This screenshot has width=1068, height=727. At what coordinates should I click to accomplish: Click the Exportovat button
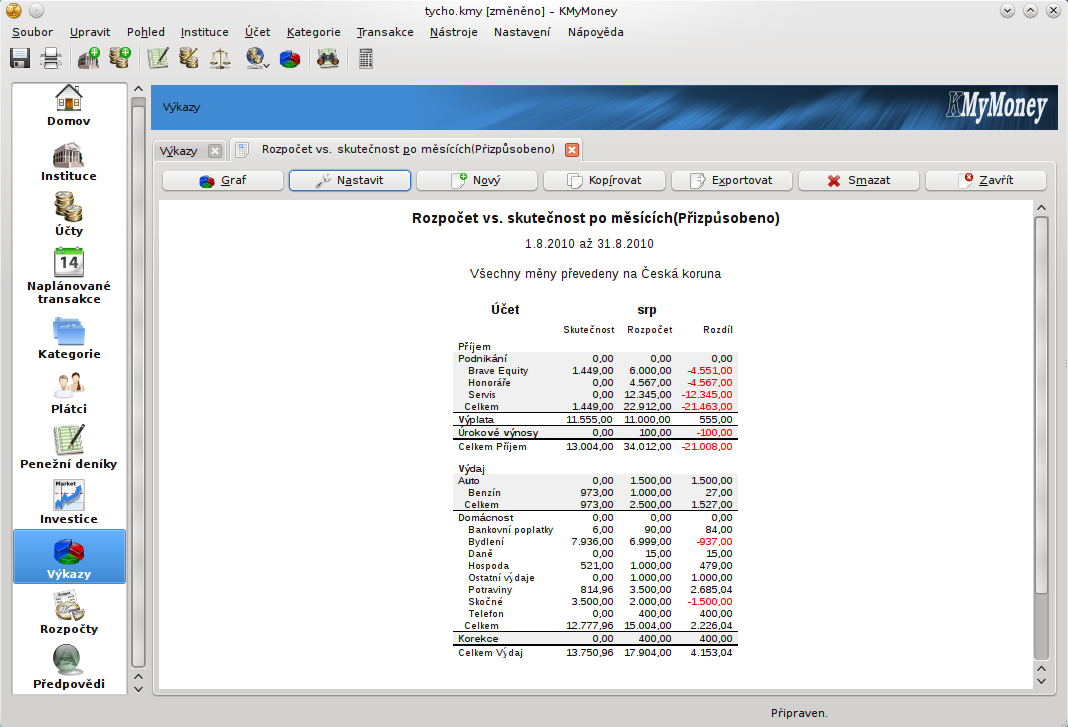(731, 181)
